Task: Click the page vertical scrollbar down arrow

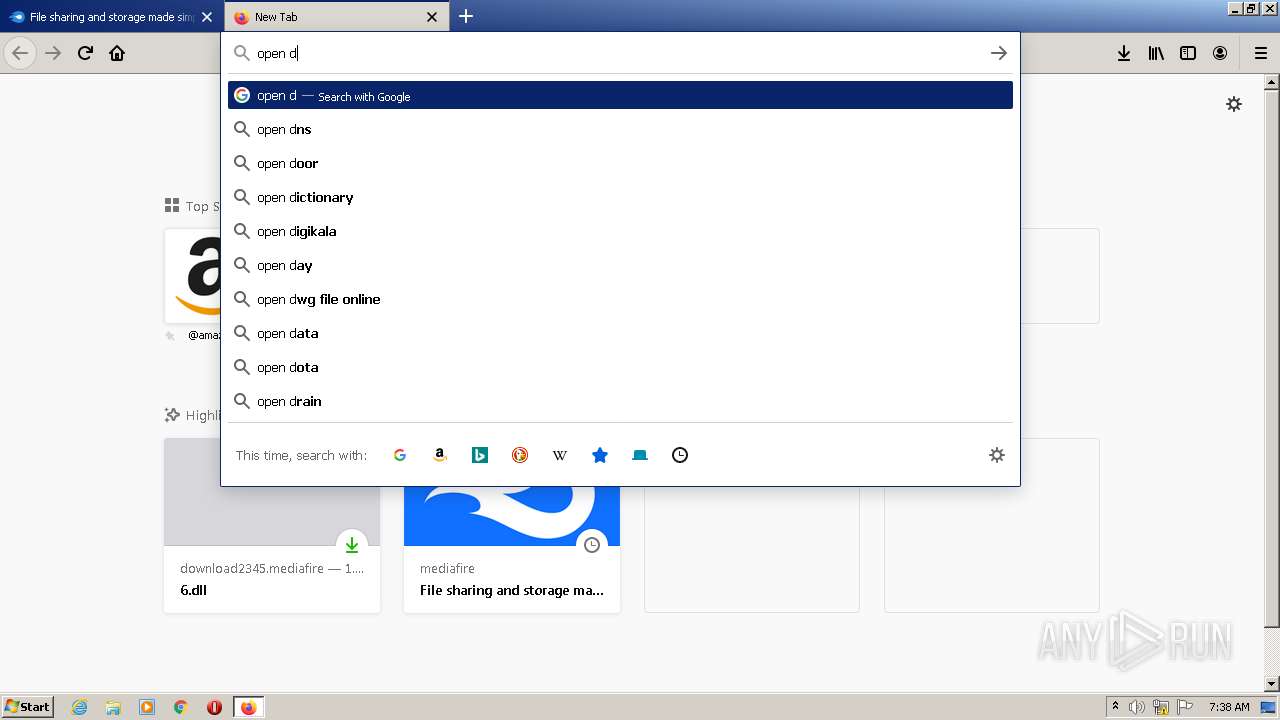Action: [1271, 684]
